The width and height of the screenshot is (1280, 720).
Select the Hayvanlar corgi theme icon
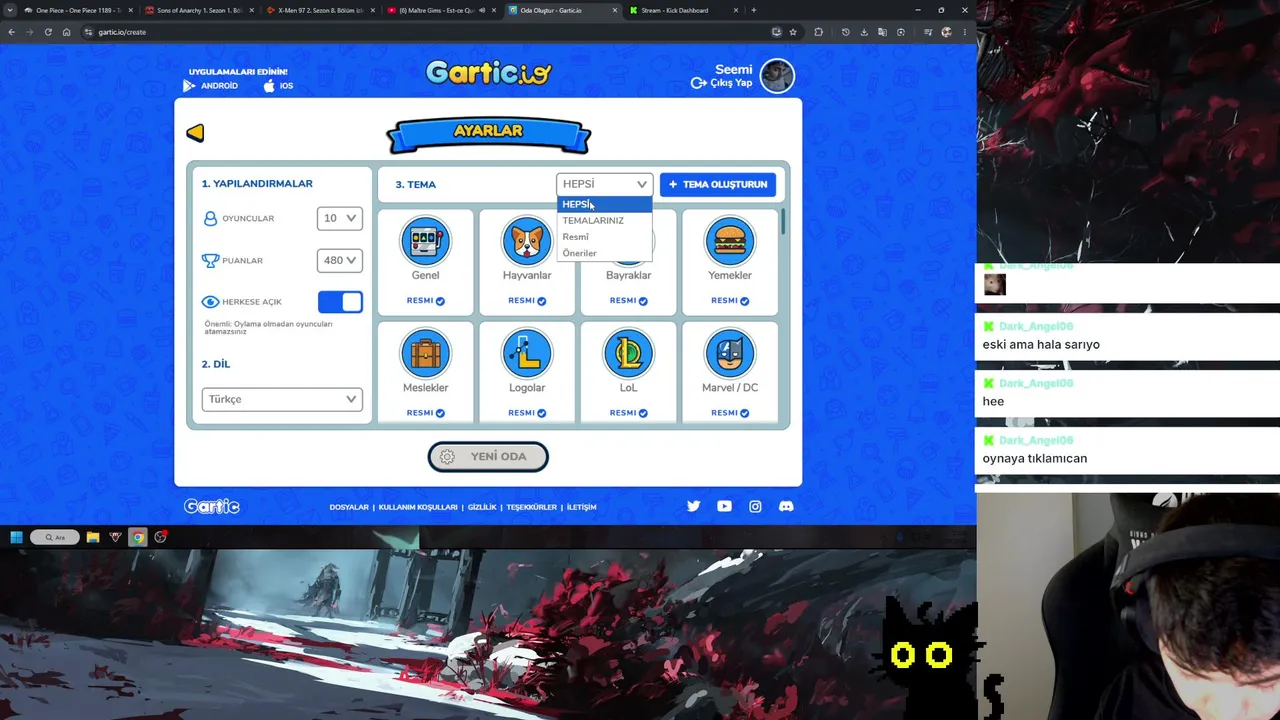[x=527, y=241]
